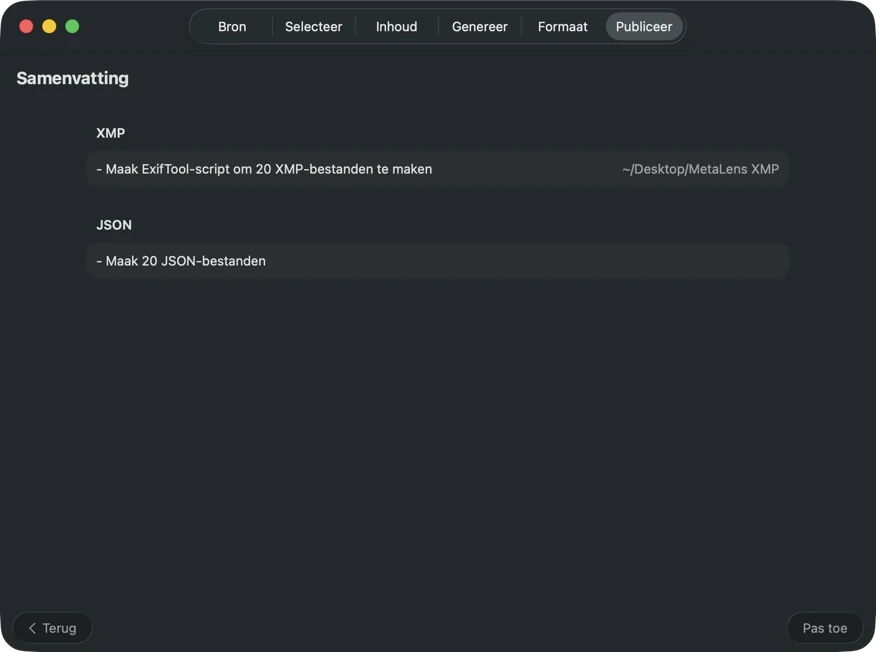Click the Samenvatting heading

pyautogui.click(x=72, y=77)
